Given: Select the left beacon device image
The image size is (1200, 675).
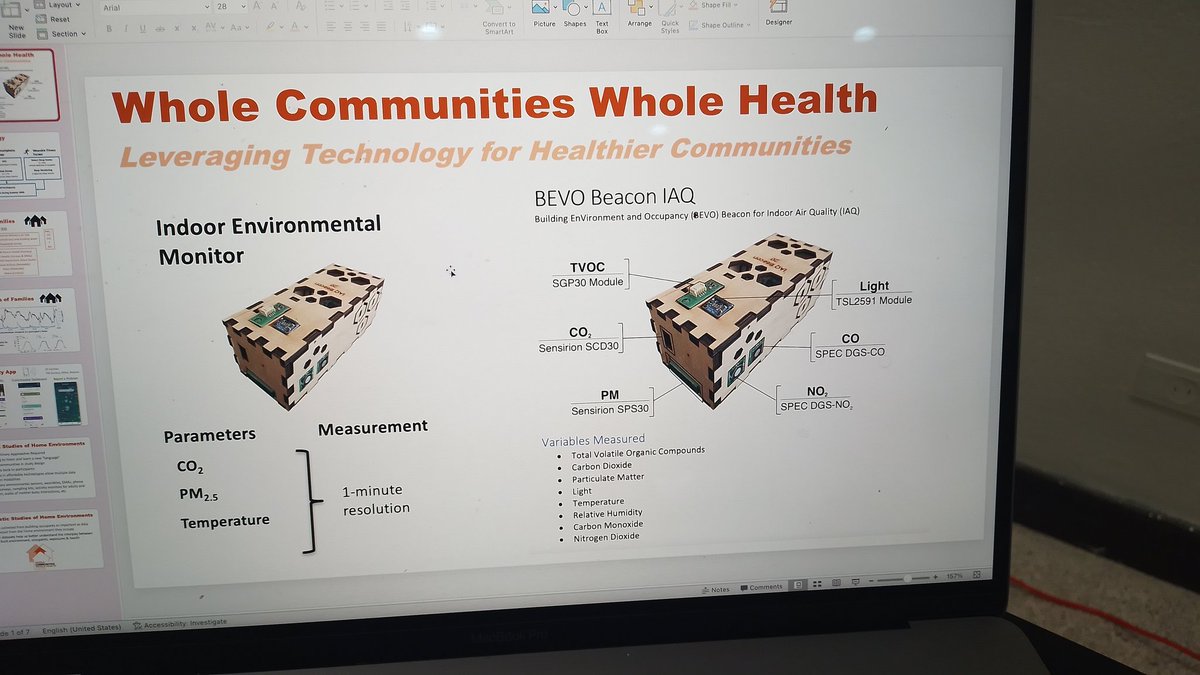Looking at the screenshot, I should click(305, 337).
